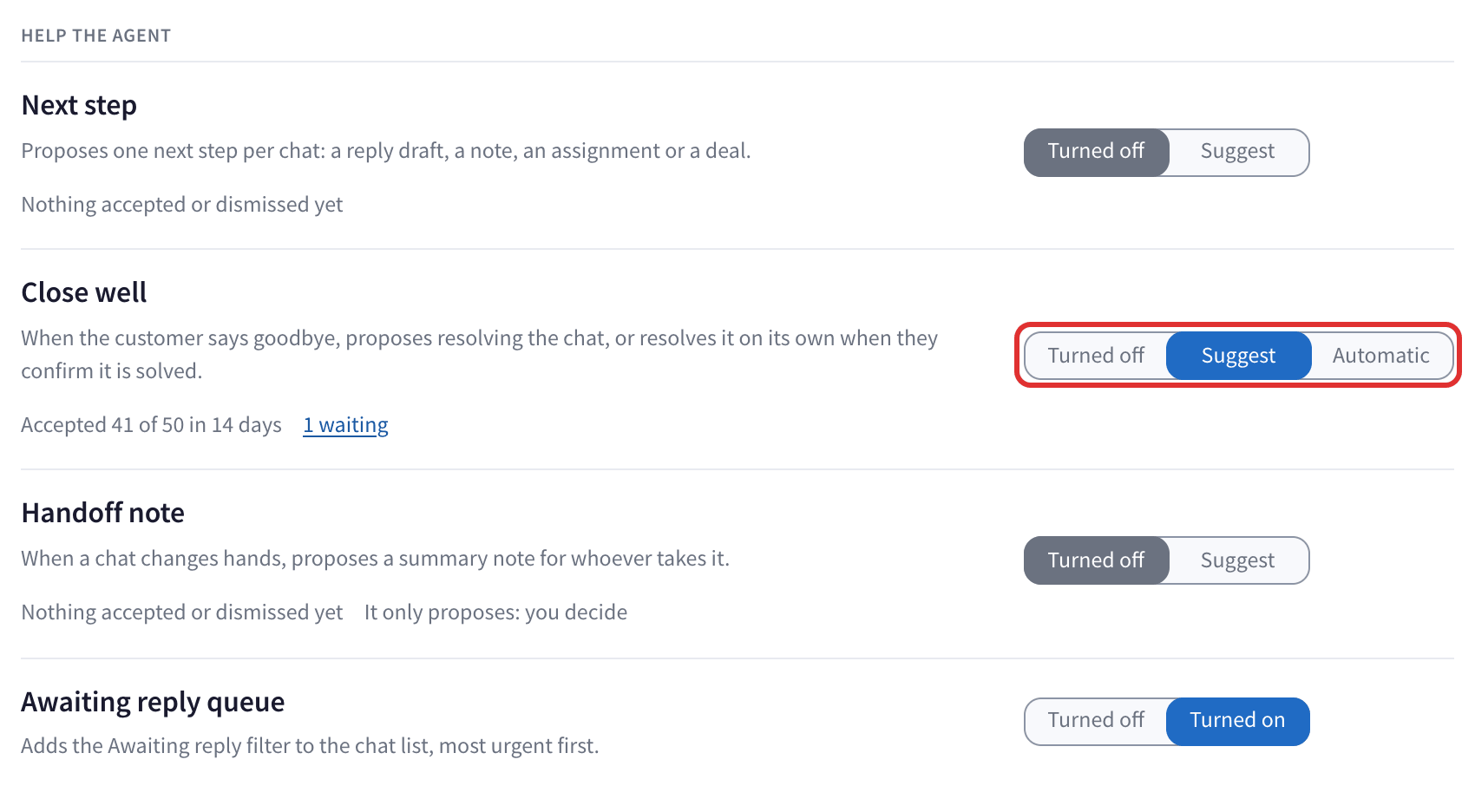Set Next step to Suggest
Viewport: 1475px width, 812px height.
coord(1238,152)
